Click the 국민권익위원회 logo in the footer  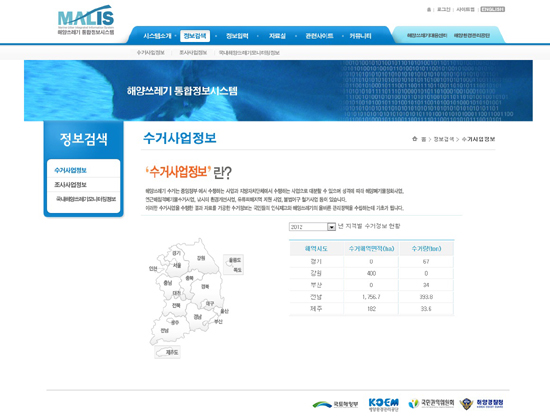(x=431, y=404)
